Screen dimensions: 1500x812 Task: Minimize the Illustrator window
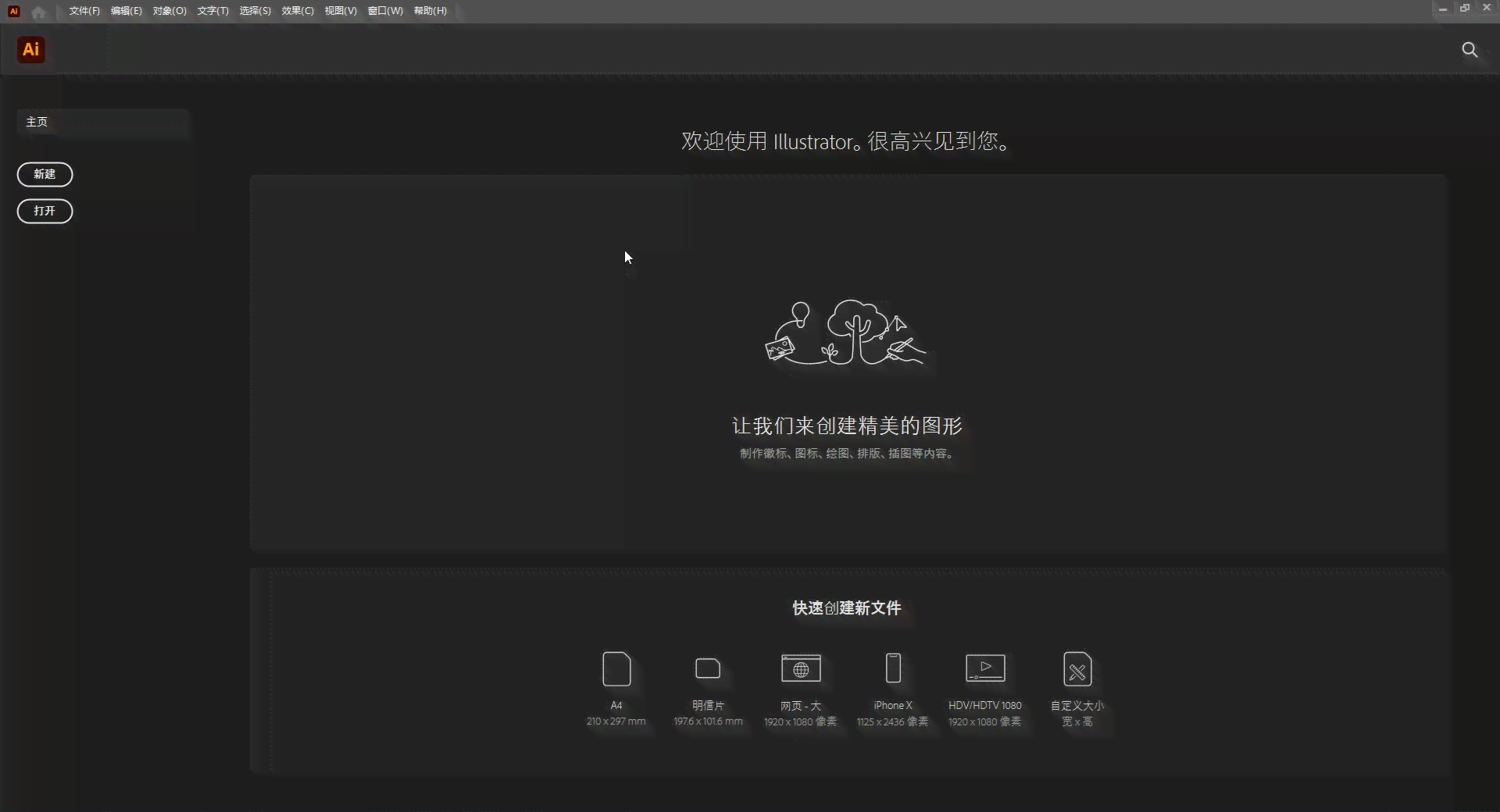coord(1443,9)
